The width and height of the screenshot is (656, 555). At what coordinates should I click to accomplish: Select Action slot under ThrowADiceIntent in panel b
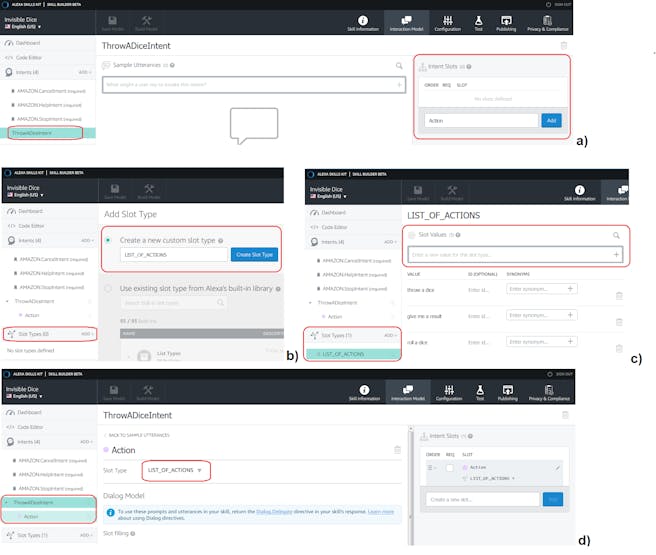click(32, 315)
